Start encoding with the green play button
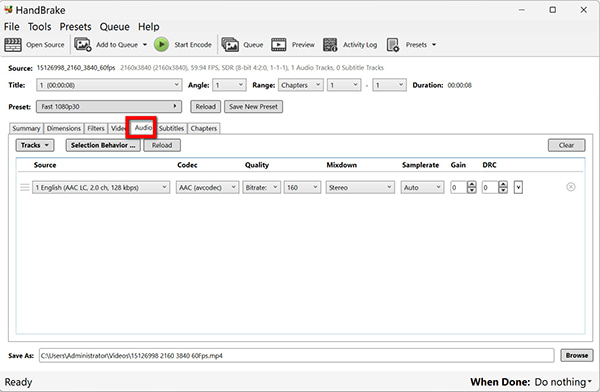 [x=161, y=45]
